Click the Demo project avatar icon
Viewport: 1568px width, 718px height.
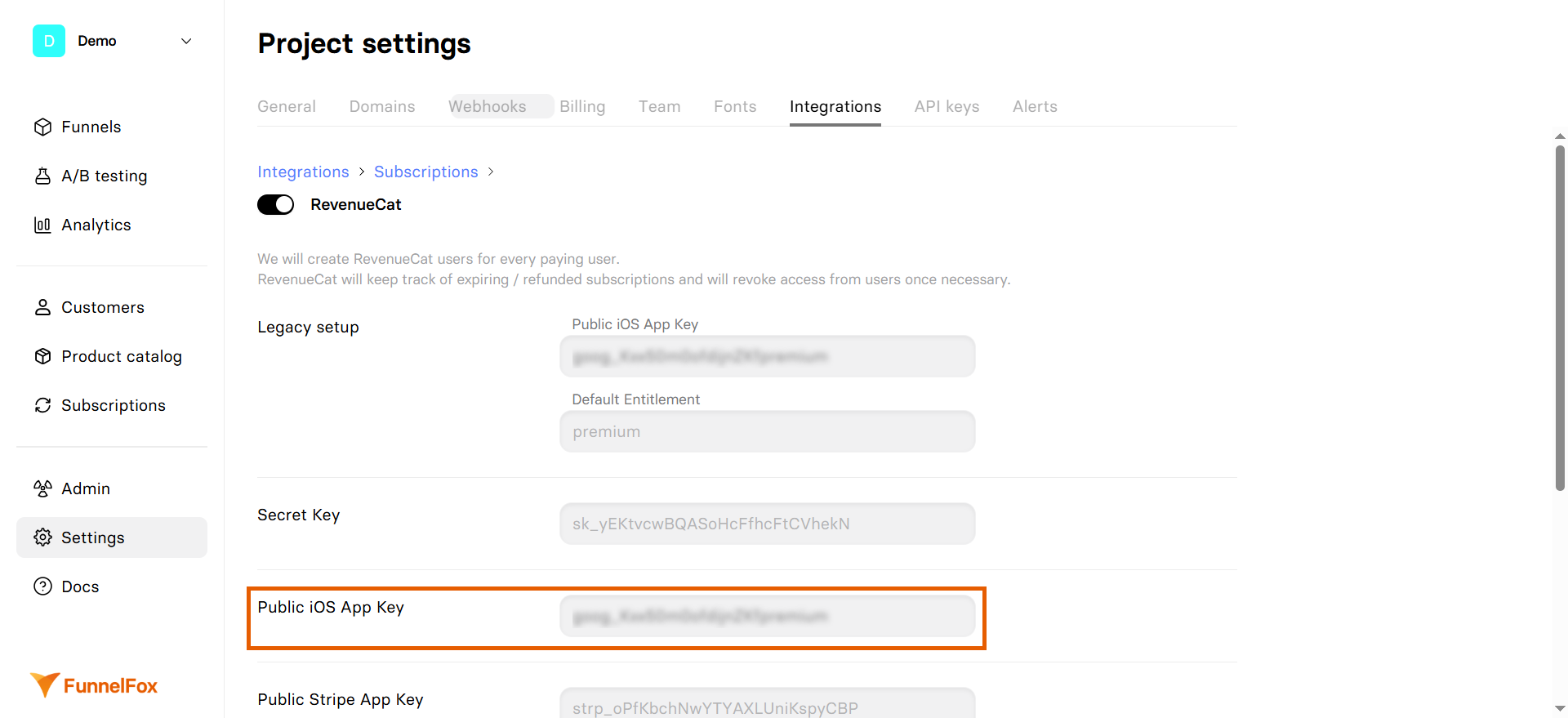pos(49,41)
